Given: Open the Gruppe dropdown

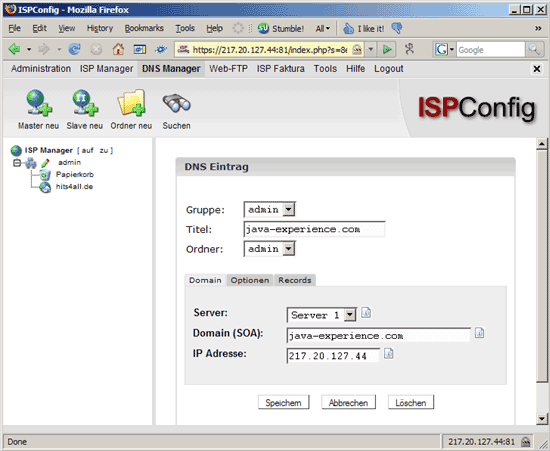Looking at the screenshot, I should coord(289,209).
